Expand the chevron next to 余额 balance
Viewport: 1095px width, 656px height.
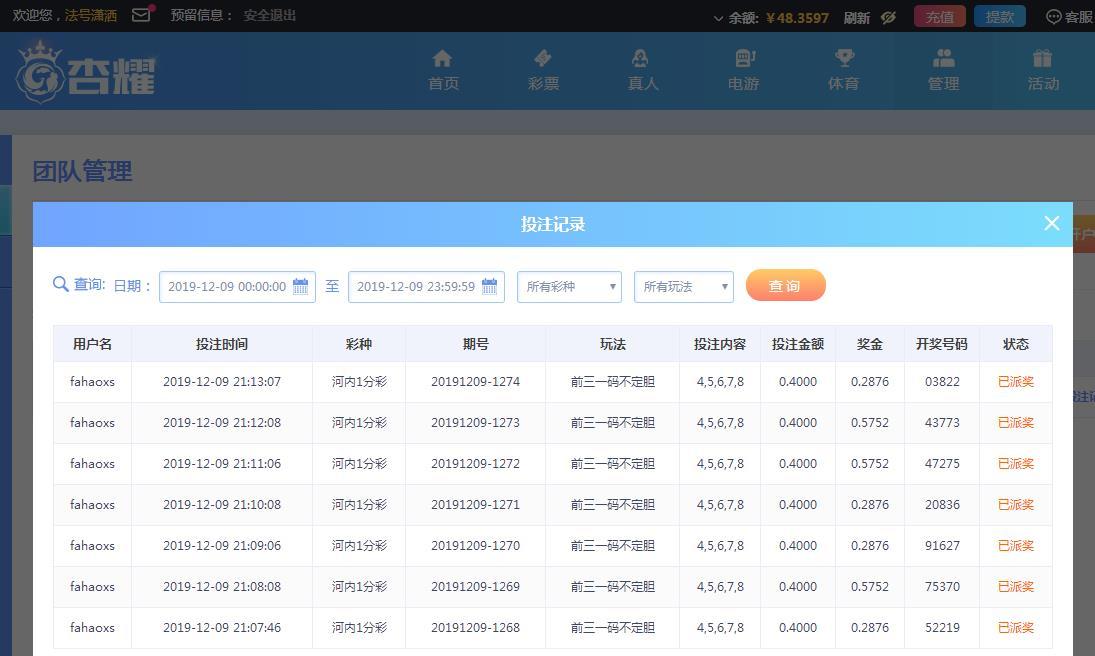click(718, 17)
